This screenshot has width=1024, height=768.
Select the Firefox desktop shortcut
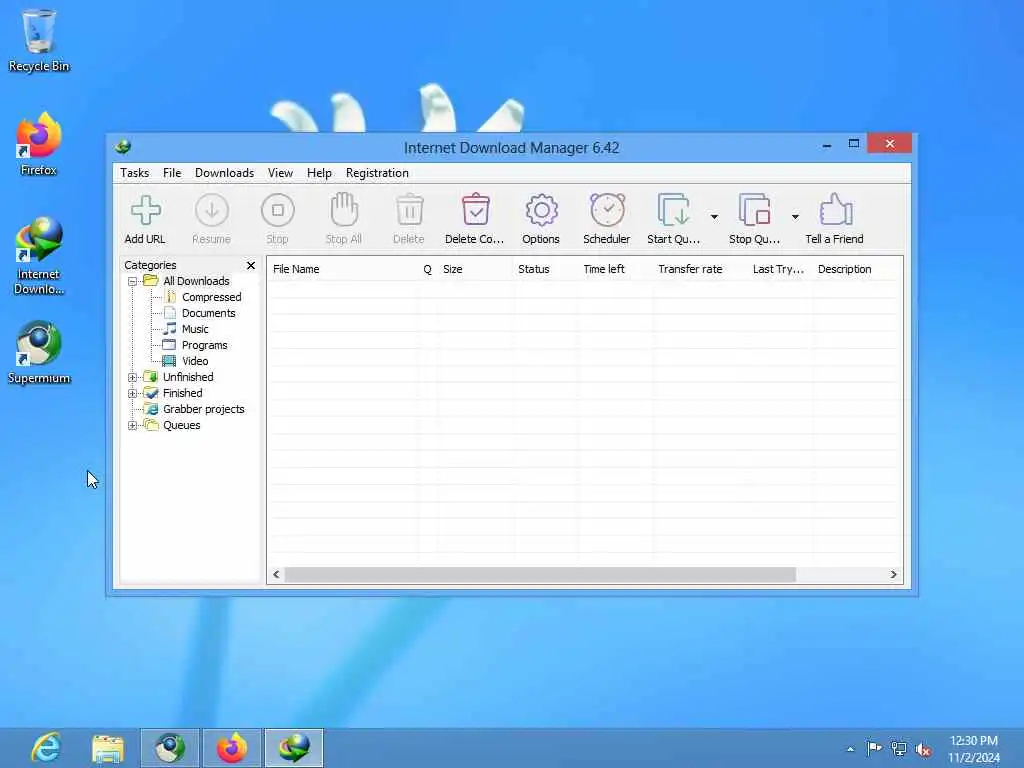[x=39, y=145]
